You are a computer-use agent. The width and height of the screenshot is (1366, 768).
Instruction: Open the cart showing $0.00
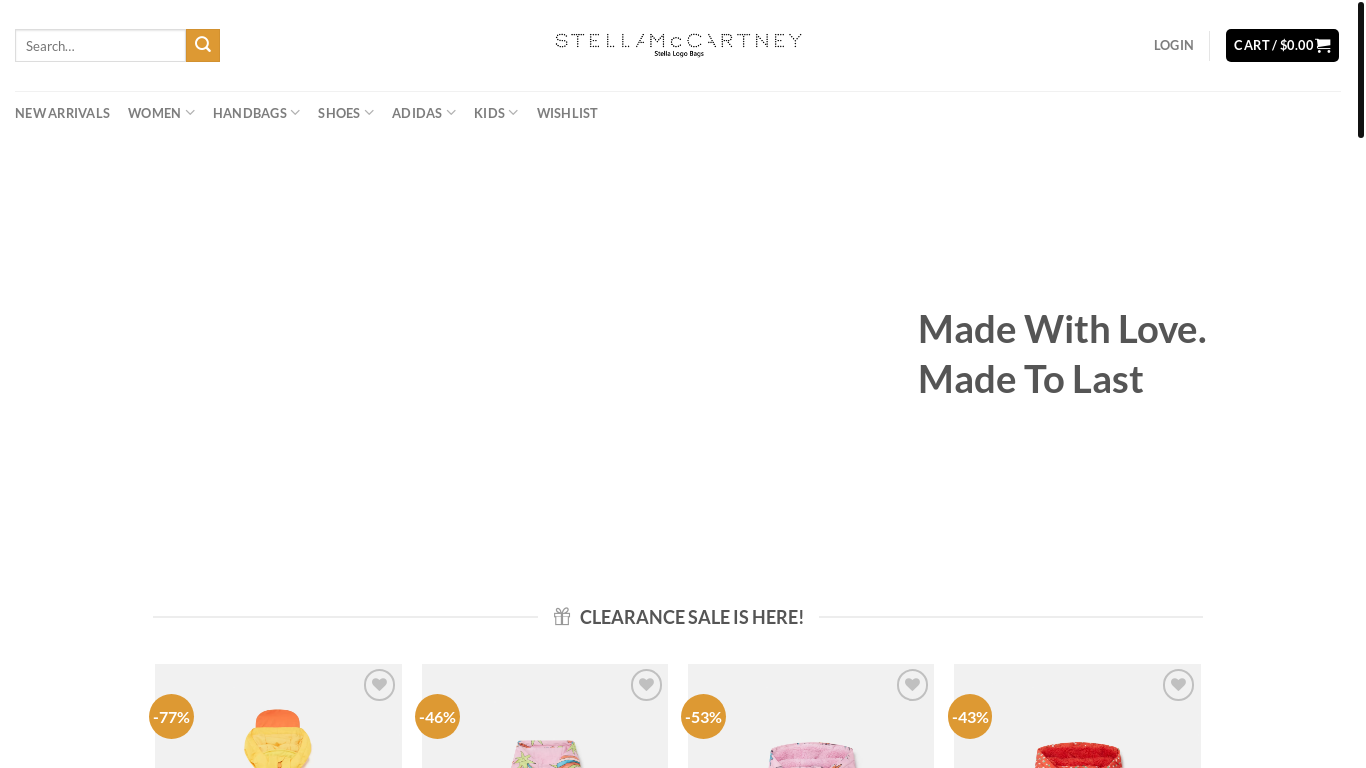pos(1282,45)
